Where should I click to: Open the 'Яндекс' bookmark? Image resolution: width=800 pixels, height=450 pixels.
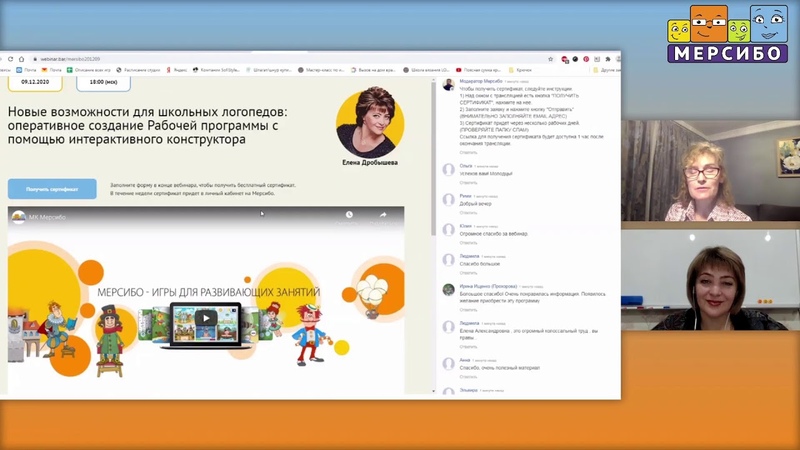tap(177, 70)
